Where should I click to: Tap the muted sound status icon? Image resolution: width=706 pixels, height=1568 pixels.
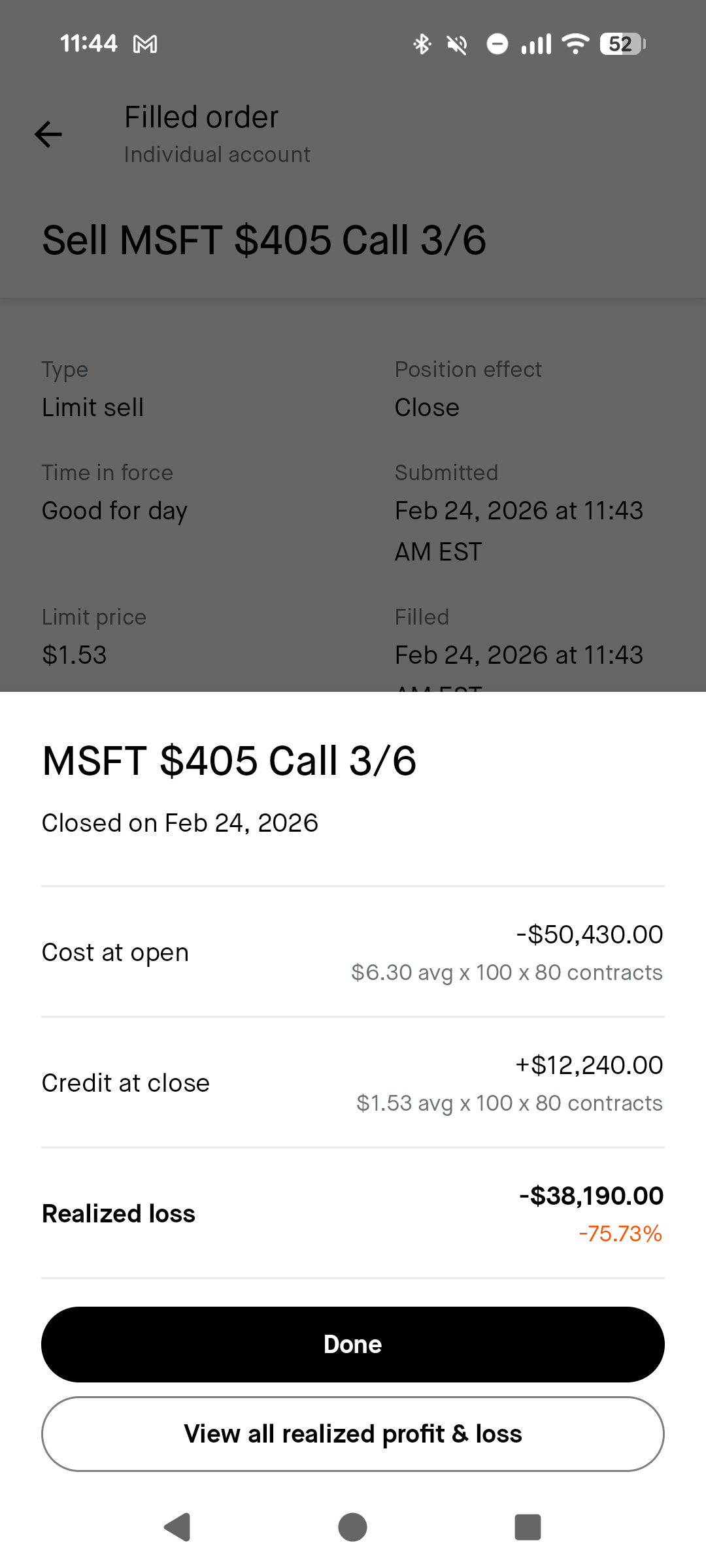point(457,44)
